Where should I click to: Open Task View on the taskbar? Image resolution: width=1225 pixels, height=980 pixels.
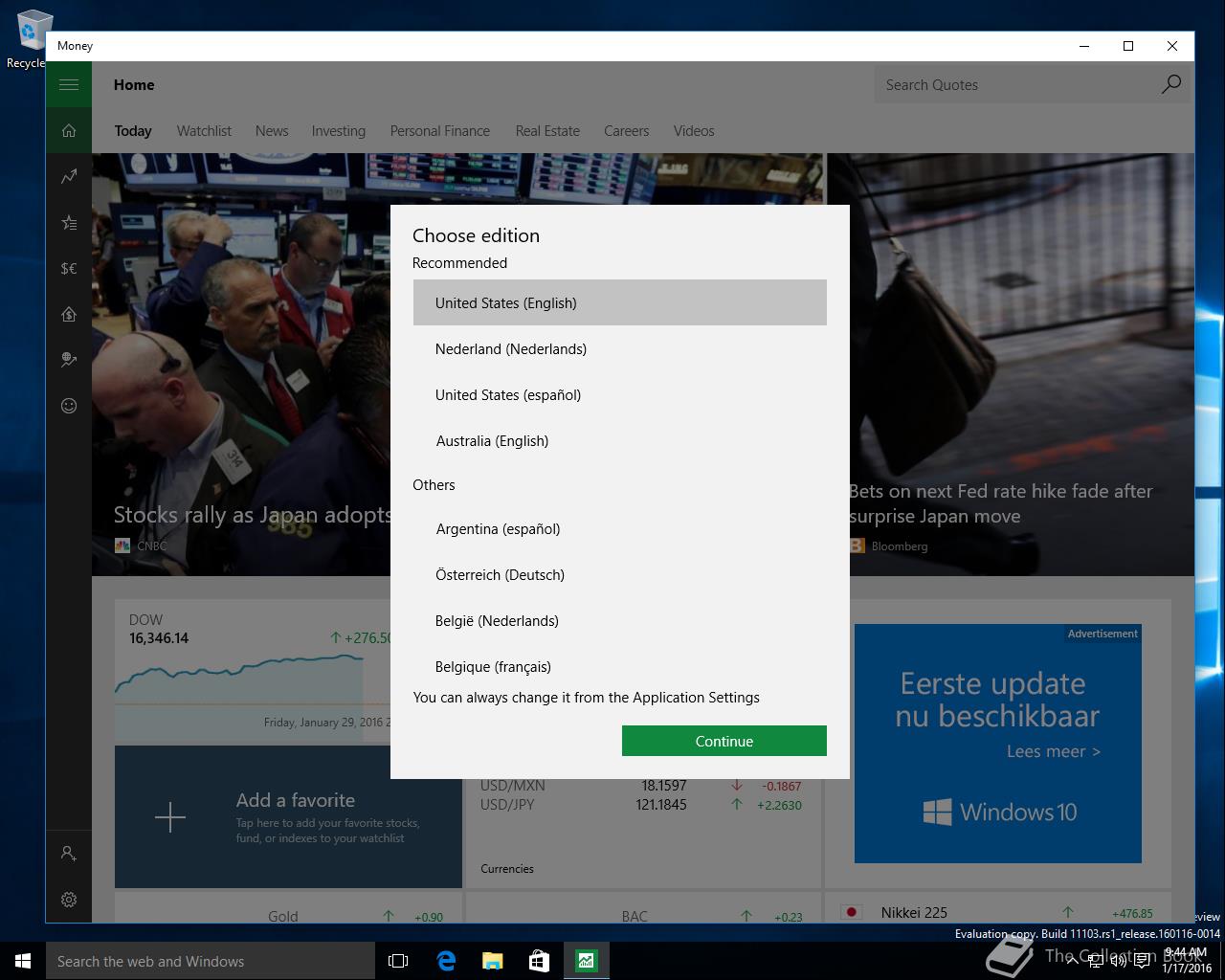coord(398,961)
